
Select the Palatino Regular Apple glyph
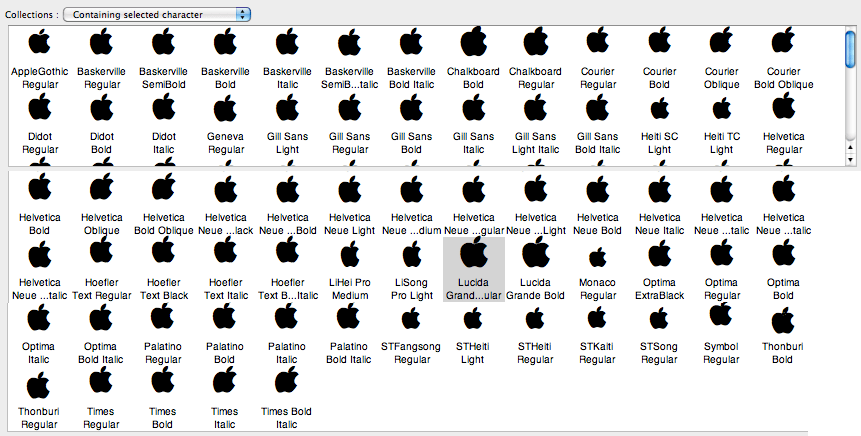tap(163, 316)
